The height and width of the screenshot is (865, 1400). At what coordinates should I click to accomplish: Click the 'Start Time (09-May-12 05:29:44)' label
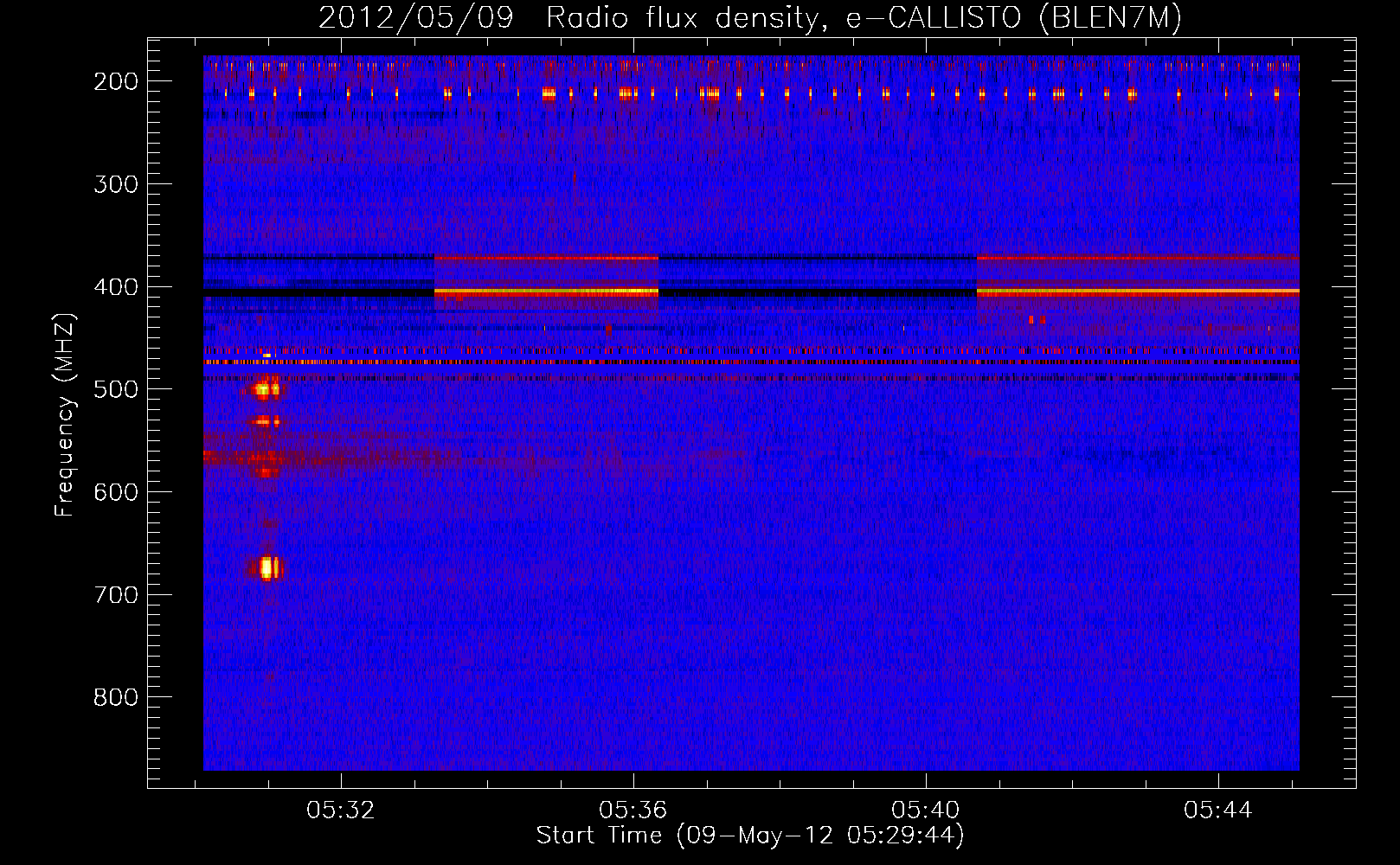tap(750, 835)
